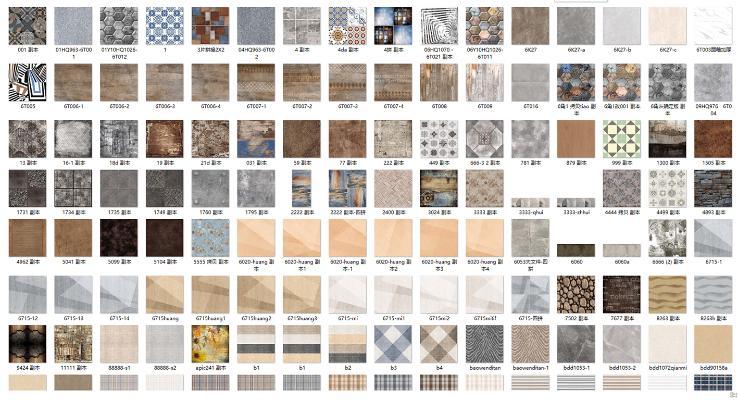This screenshot has height=400, width=738.
Task: Click the file name '1735 副本'
Action: (x=119, y=212)
